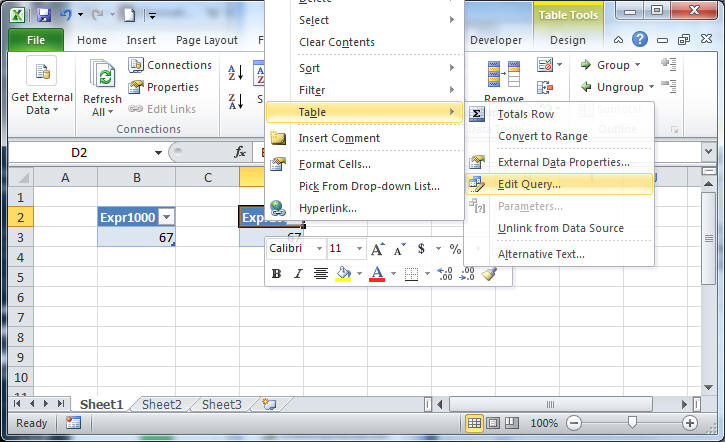
Task: Click Decrease Font Size icon
Action: (x=399, y=249)
